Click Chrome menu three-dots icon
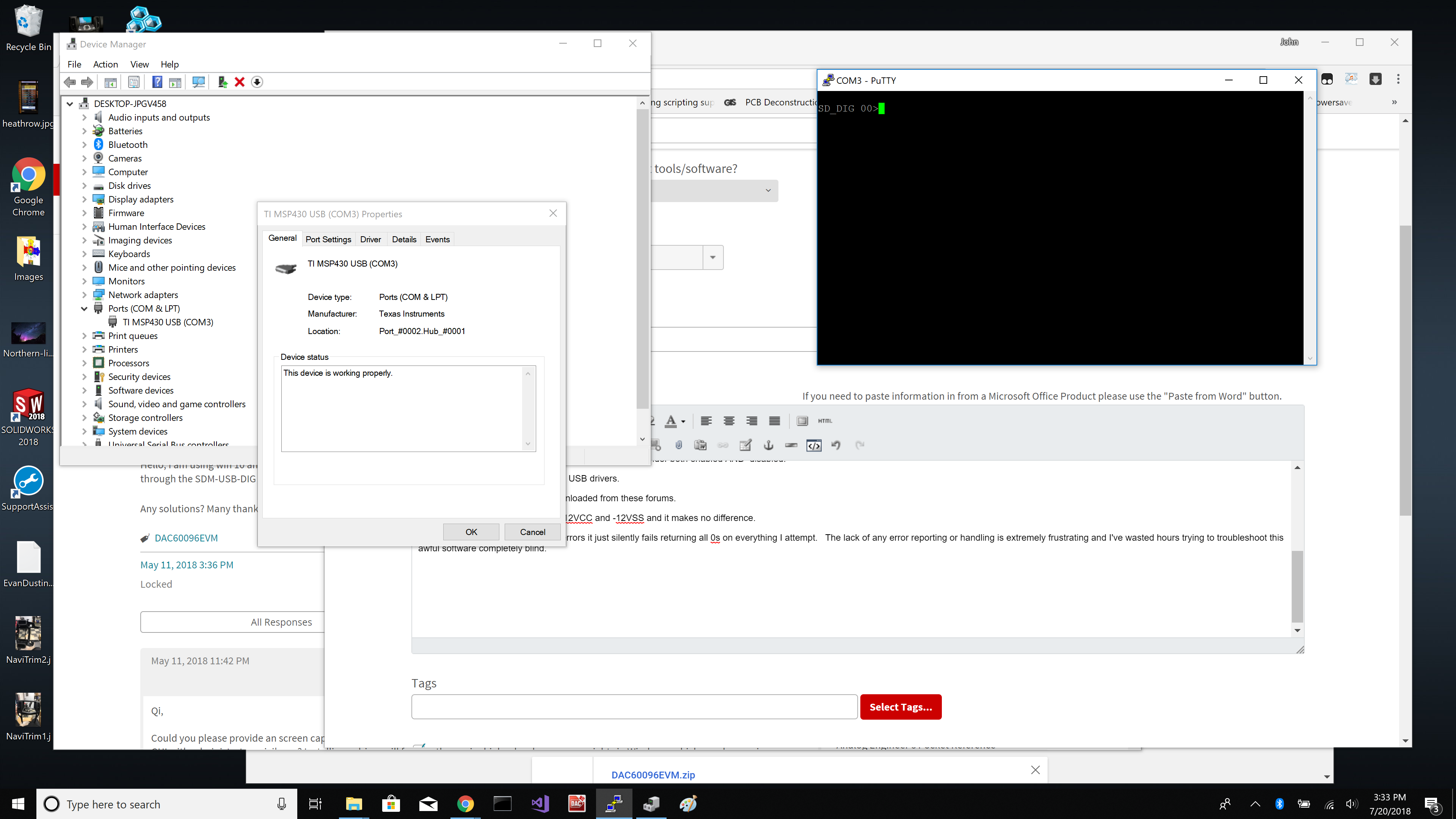Image resolution: width=1456 pixels, height=819 pixels. click(1398, 79)
